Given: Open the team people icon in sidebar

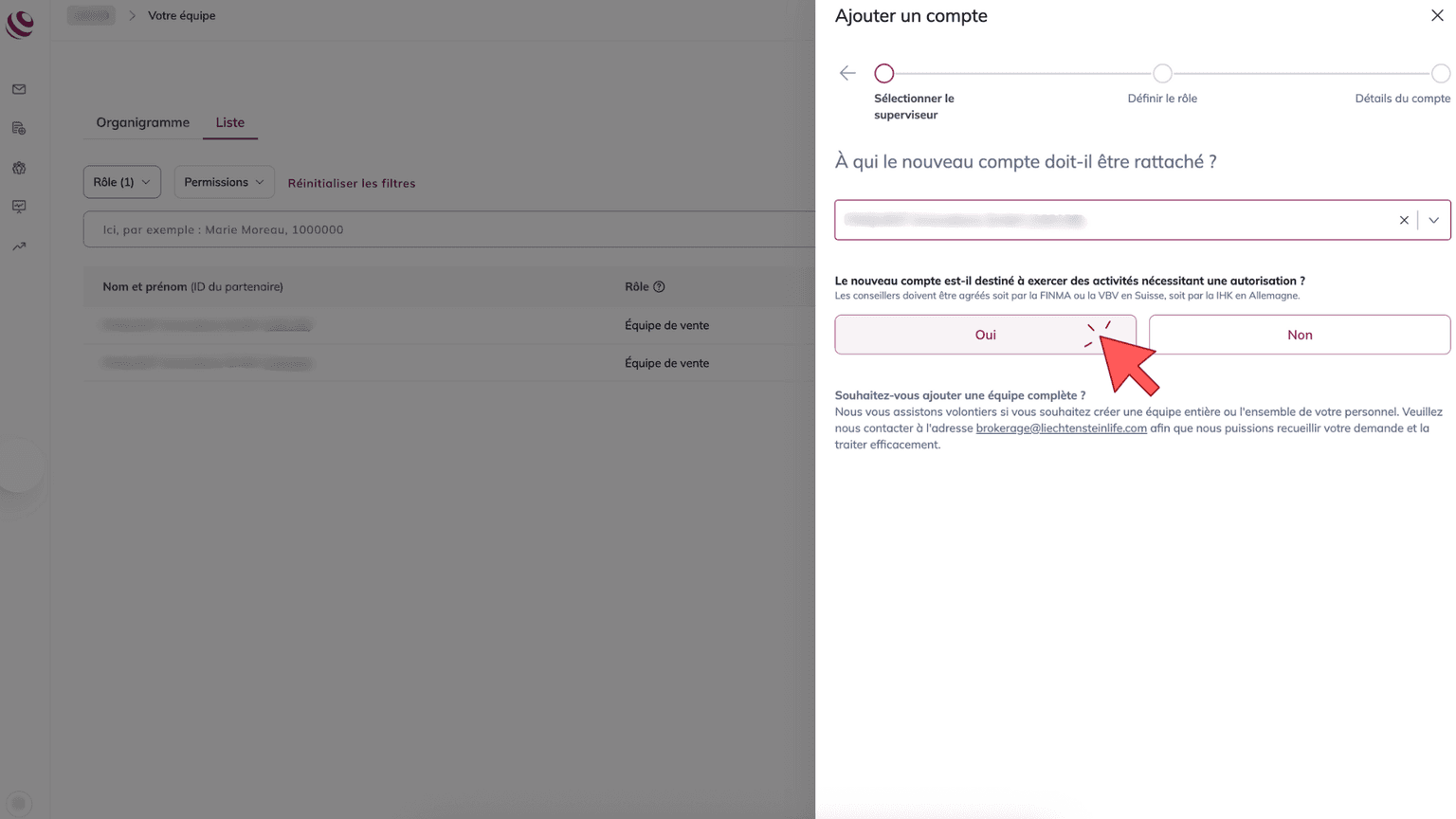Looking at the screenshot, I should (19, 168).
